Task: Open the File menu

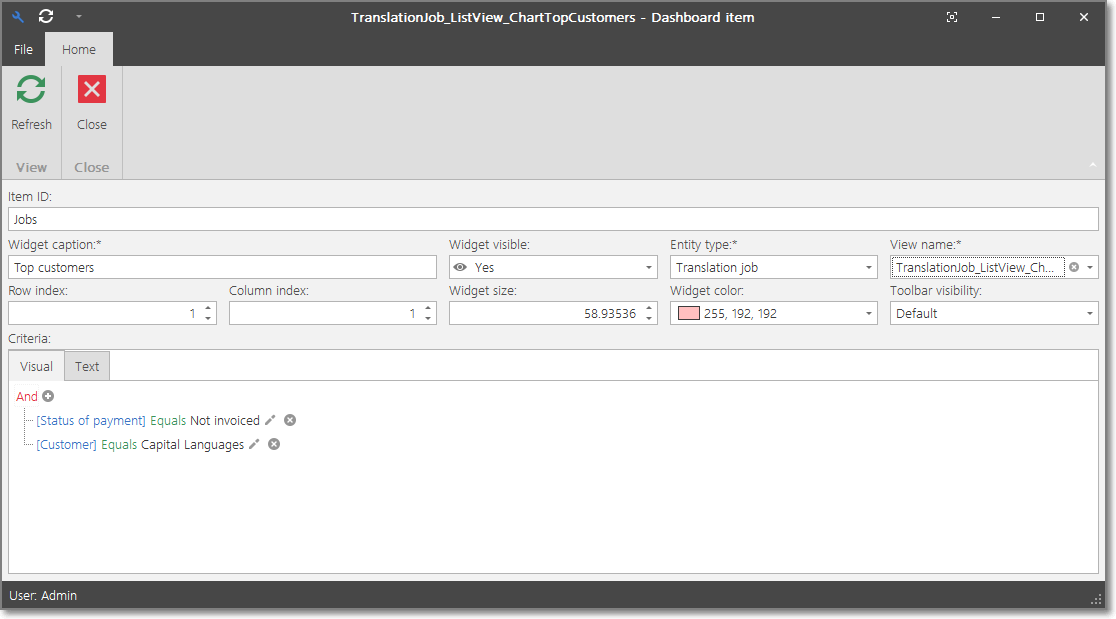Action: pos(23,49)
